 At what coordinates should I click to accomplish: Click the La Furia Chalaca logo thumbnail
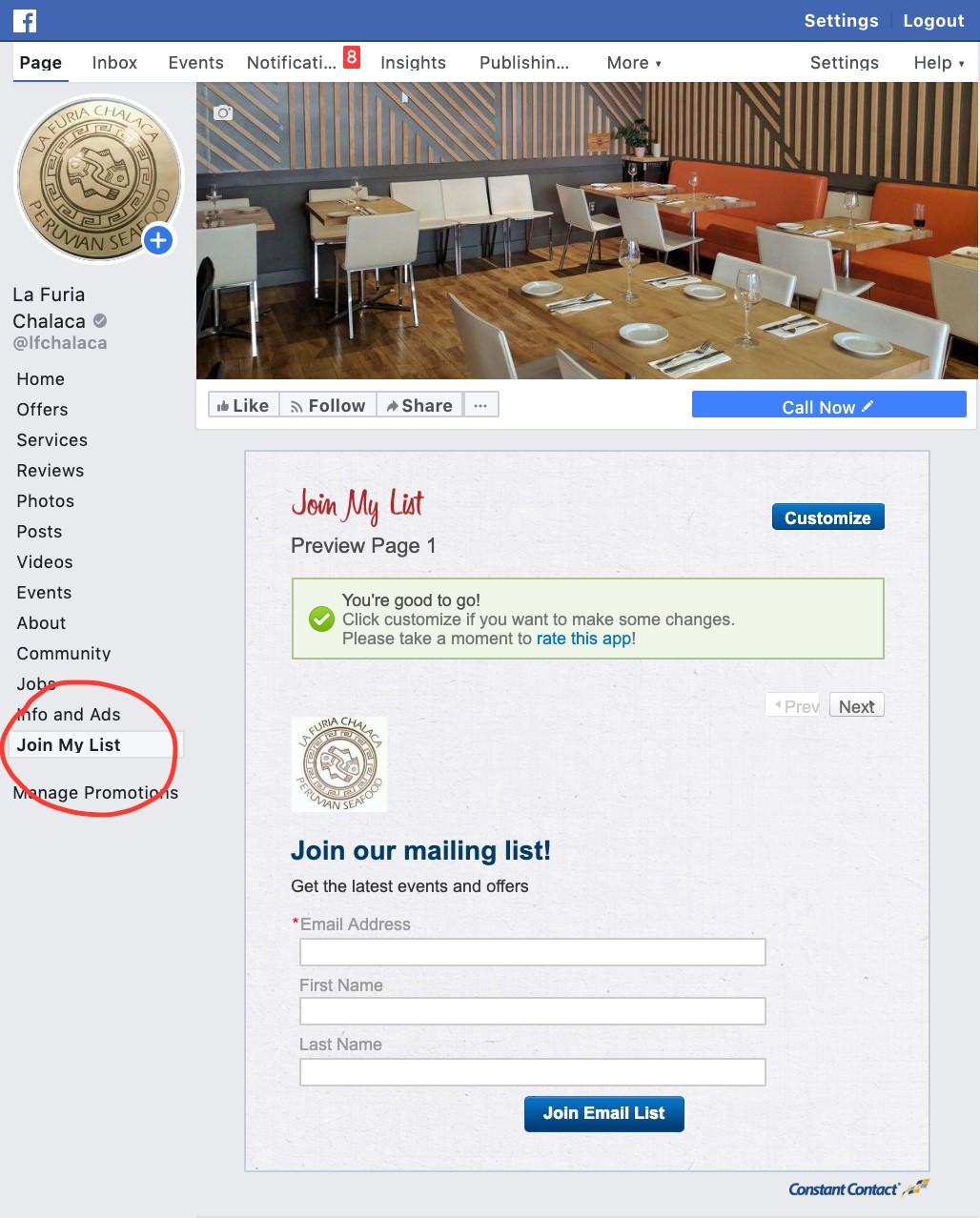(x=339, y=763)
